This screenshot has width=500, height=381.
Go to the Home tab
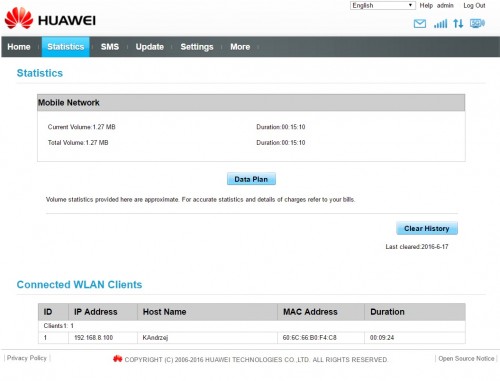click(x=19, y=47)
